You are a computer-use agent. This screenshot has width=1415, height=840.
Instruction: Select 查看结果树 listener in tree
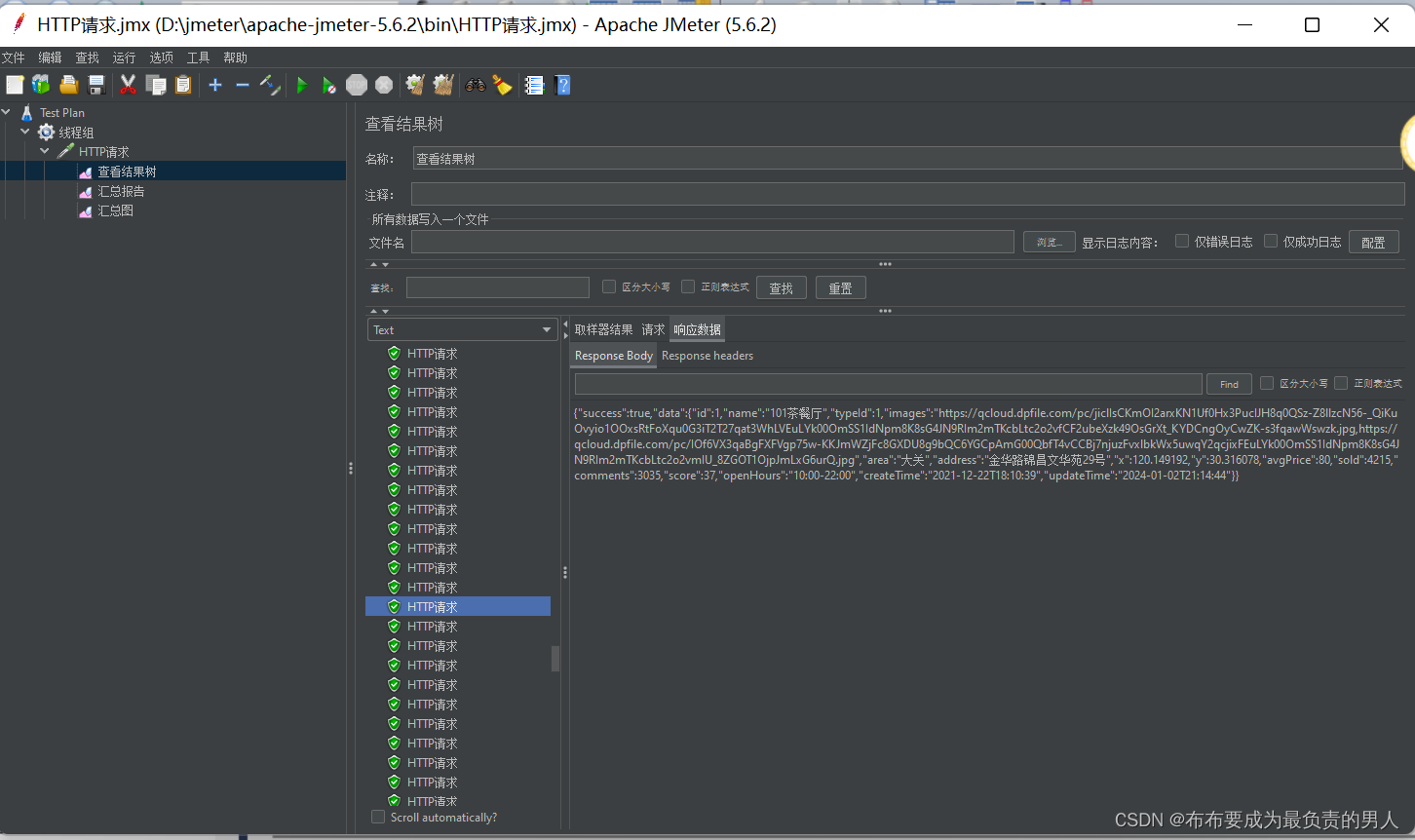pyautogui.click(x=127, y=172)
